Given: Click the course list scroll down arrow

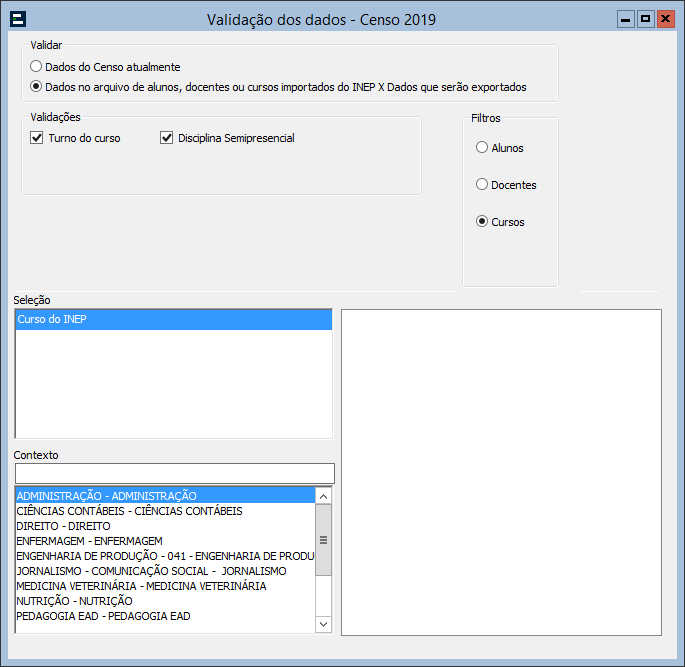Looking at the screenshot, I should tap(323, 624).
